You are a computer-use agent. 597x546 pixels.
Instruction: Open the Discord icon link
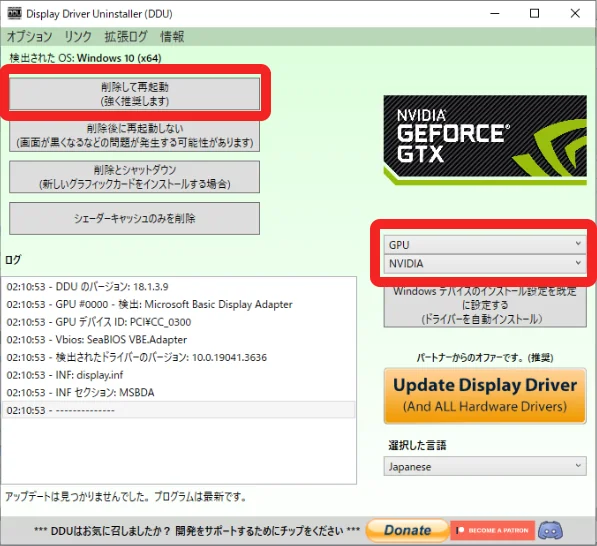551,530
